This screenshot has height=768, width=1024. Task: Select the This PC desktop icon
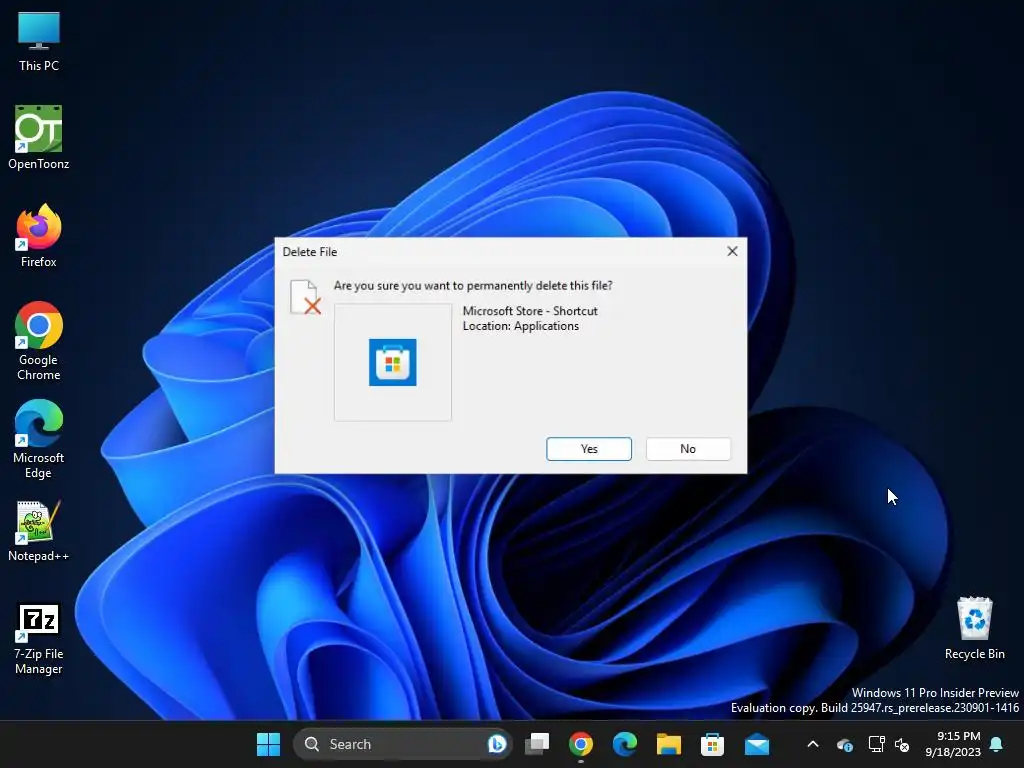pyautogui.click(x=39, y=41)
